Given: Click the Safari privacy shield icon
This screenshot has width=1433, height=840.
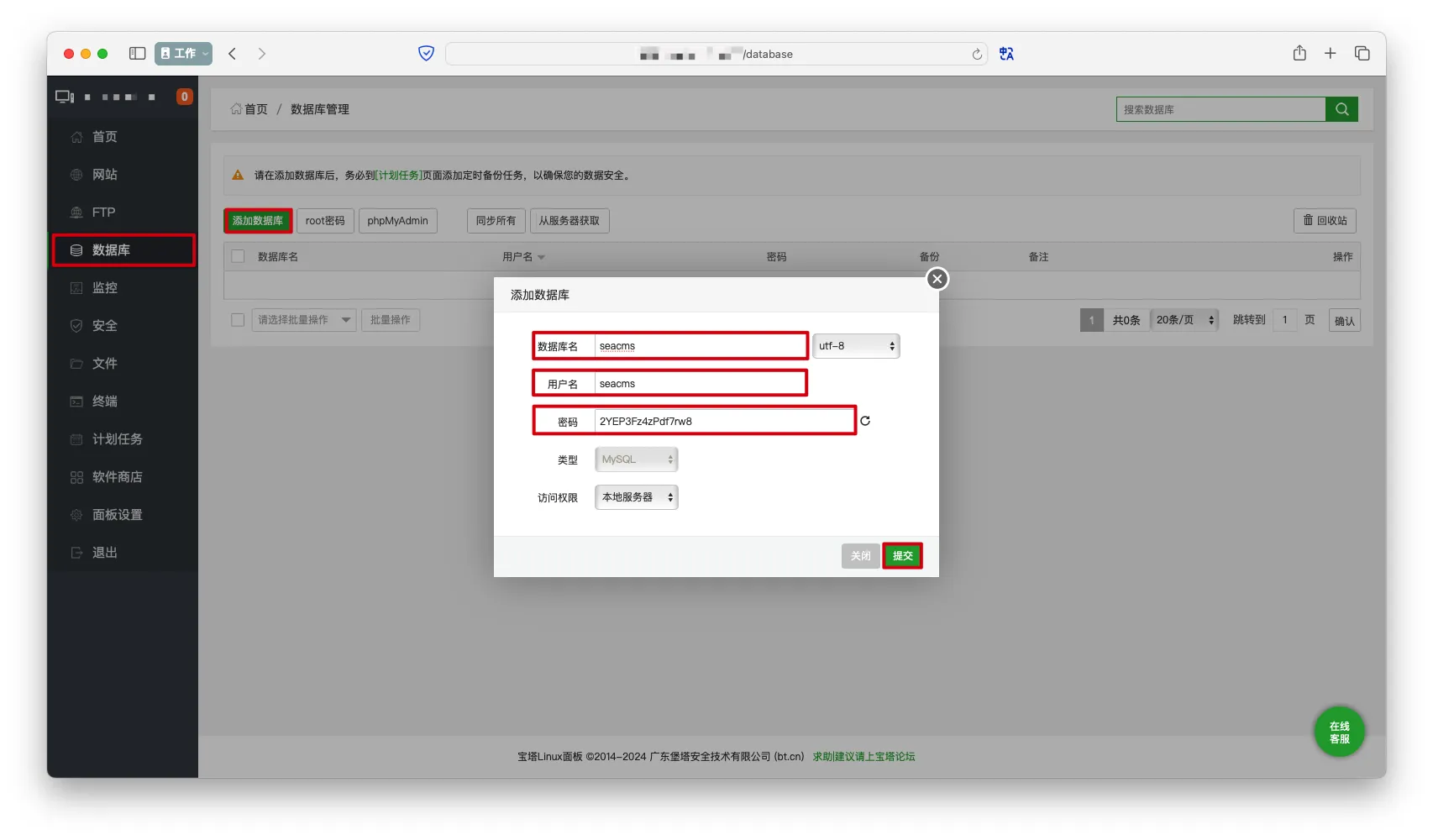Looking at the screenshot, I should [x=426, y=54].
